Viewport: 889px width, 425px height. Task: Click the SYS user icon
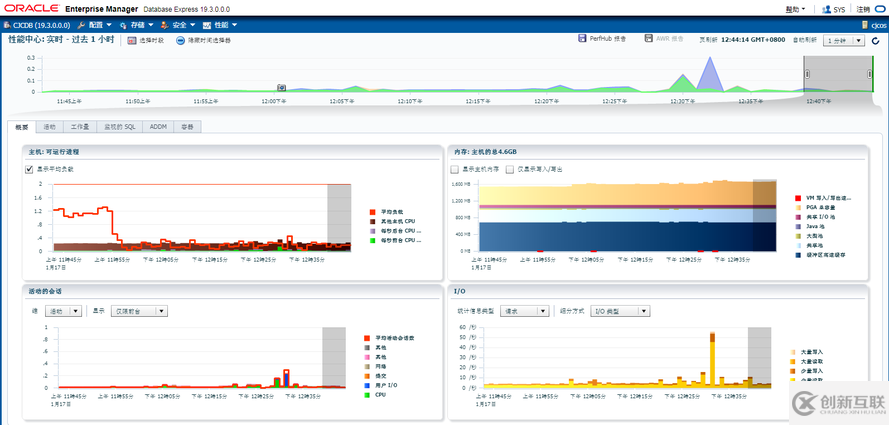click(x=825, y=9)
